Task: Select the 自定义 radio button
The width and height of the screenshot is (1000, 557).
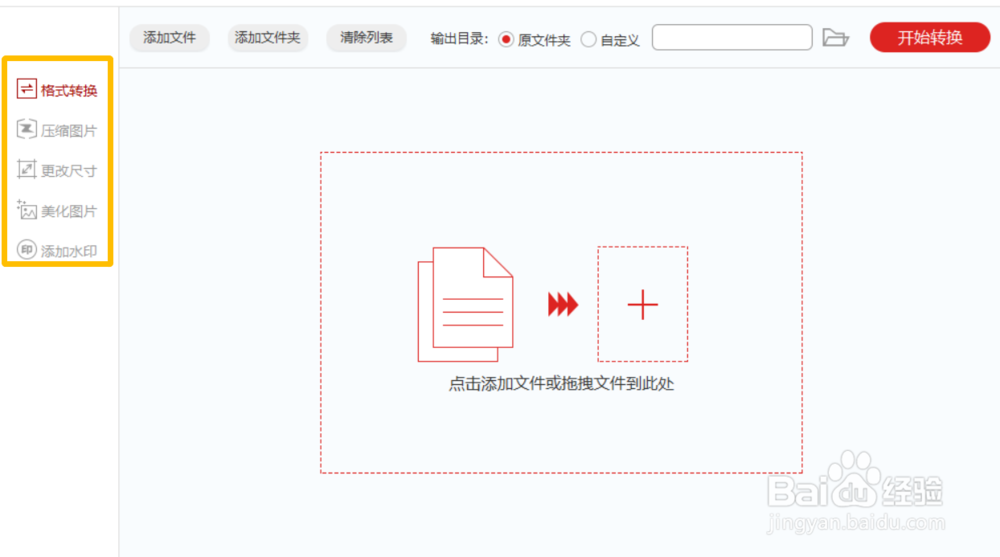Action: point(588,40)
